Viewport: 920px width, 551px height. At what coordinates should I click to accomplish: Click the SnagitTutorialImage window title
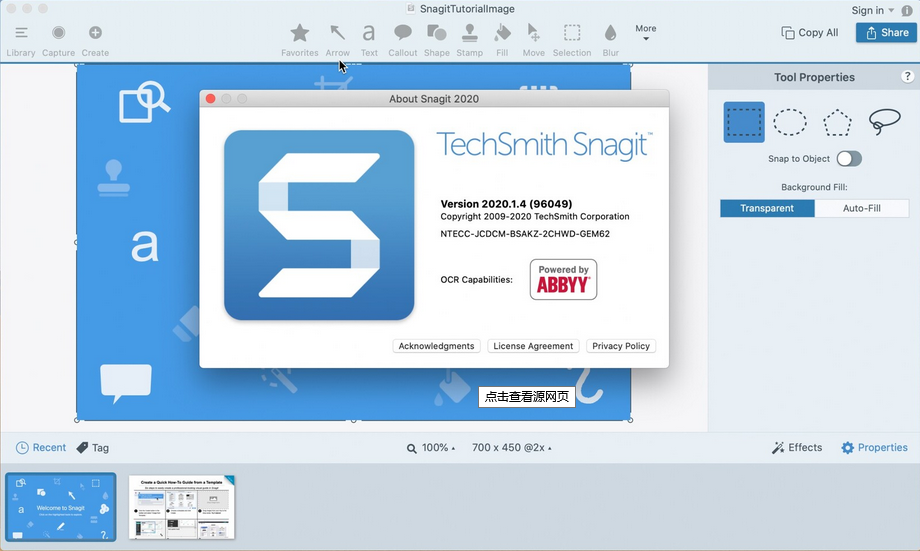[x=467, y=9]
